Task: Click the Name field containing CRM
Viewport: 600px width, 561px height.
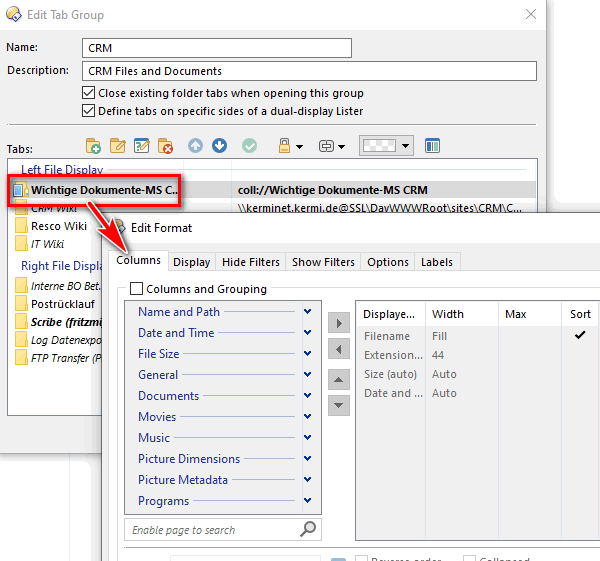Action: pyautogui.click(x=217, y=48)
